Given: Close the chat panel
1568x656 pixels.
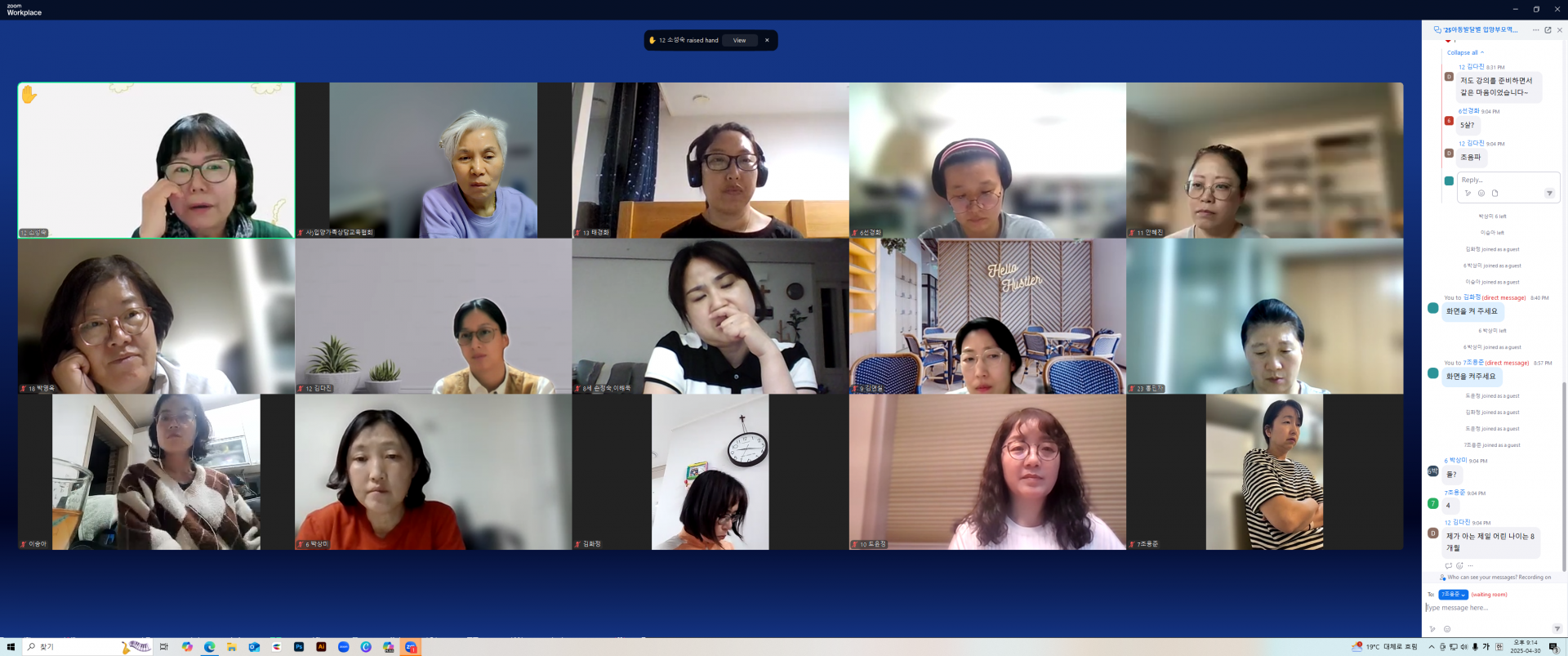Looking at the screenshot, I should tap(1560, 30).
